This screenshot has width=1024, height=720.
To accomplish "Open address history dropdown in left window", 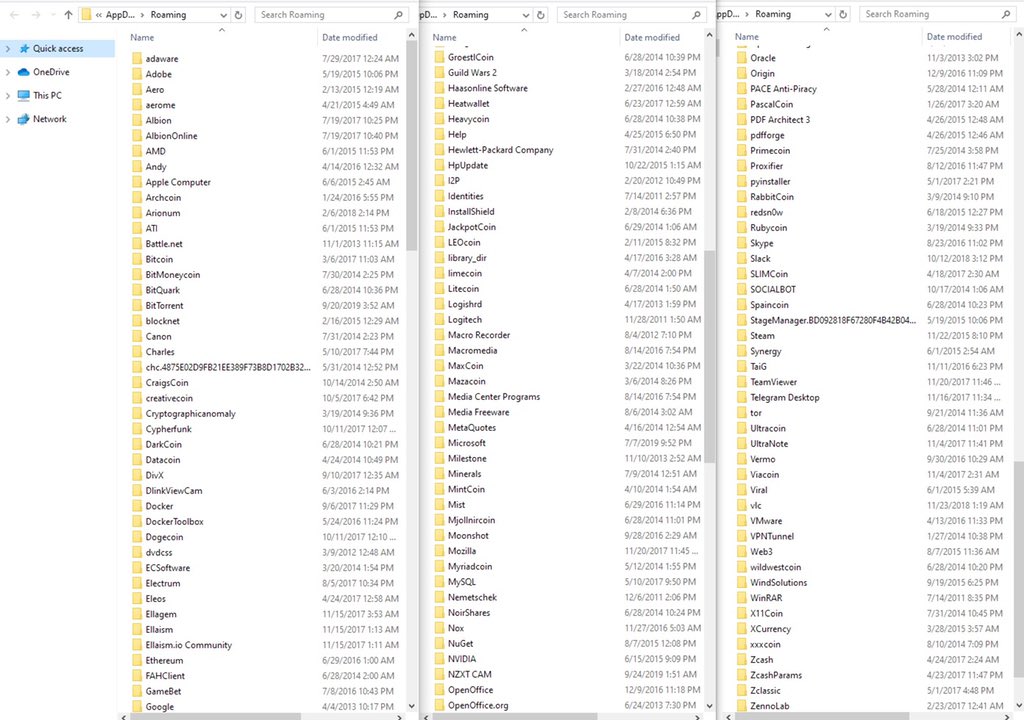I will point(223,14).
